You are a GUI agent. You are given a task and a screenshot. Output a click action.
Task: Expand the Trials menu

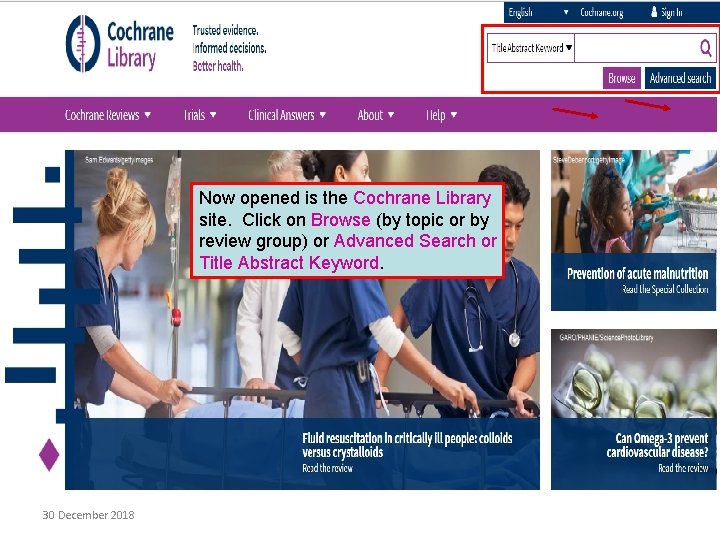coord(200,115)
